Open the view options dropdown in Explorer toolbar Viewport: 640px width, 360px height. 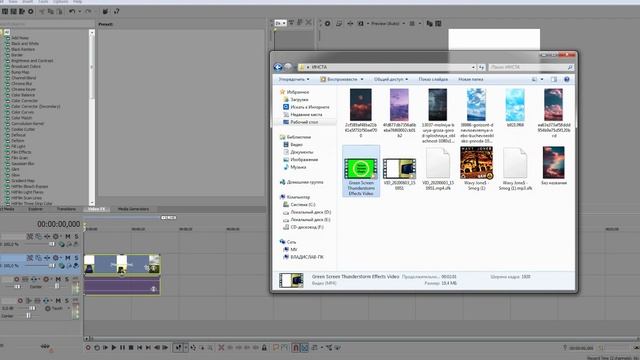pyautogui.click(x=542, y=79)
